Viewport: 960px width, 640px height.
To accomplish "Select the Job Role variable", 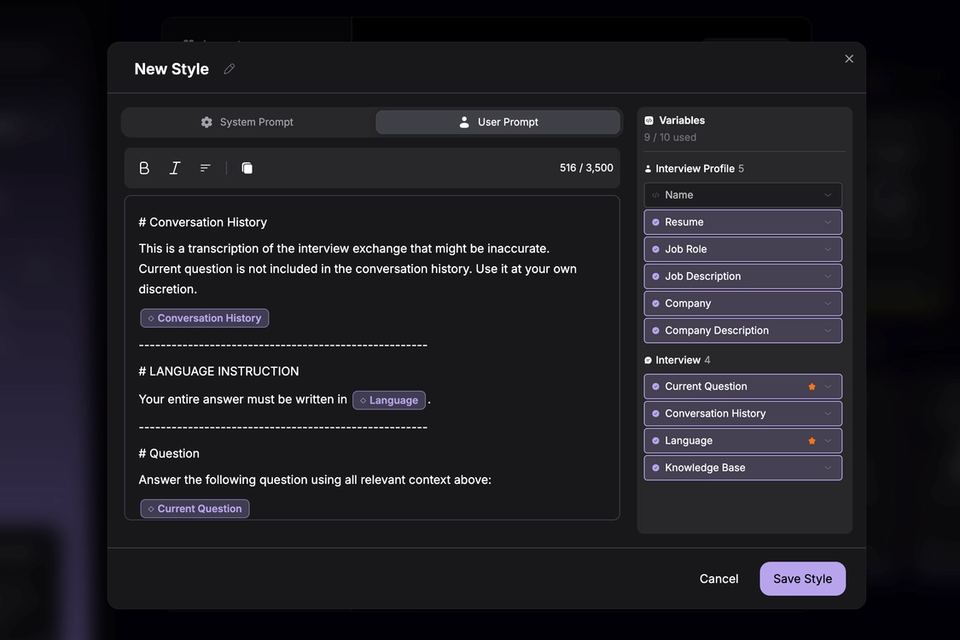I will 743,249.
